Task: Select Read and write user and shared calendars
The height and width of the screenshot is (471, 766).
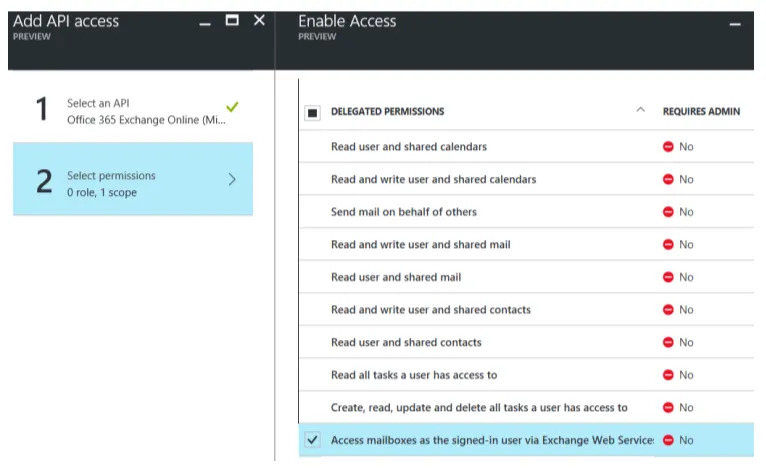Action: 433,180
